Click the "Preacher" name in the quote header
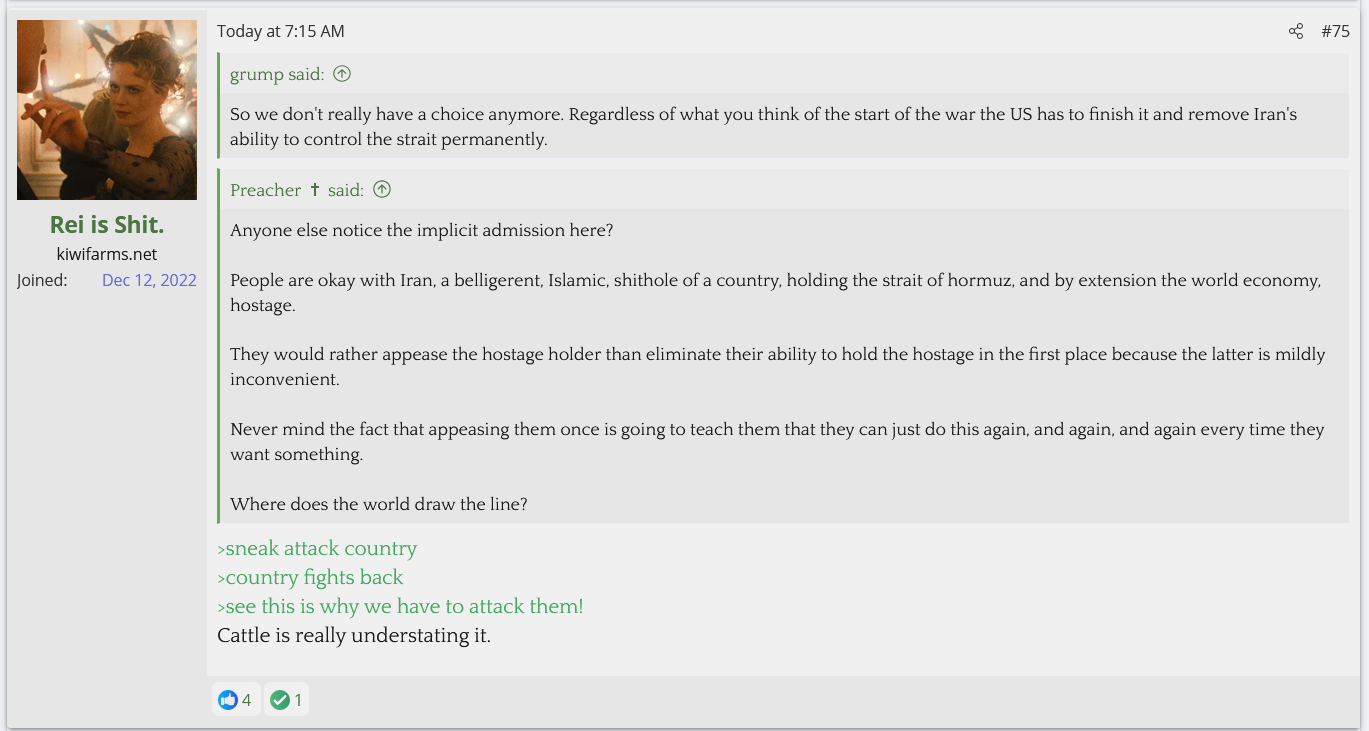This screenshot has height=731, width=1369. pyautogui.click(x=265, y=190)
